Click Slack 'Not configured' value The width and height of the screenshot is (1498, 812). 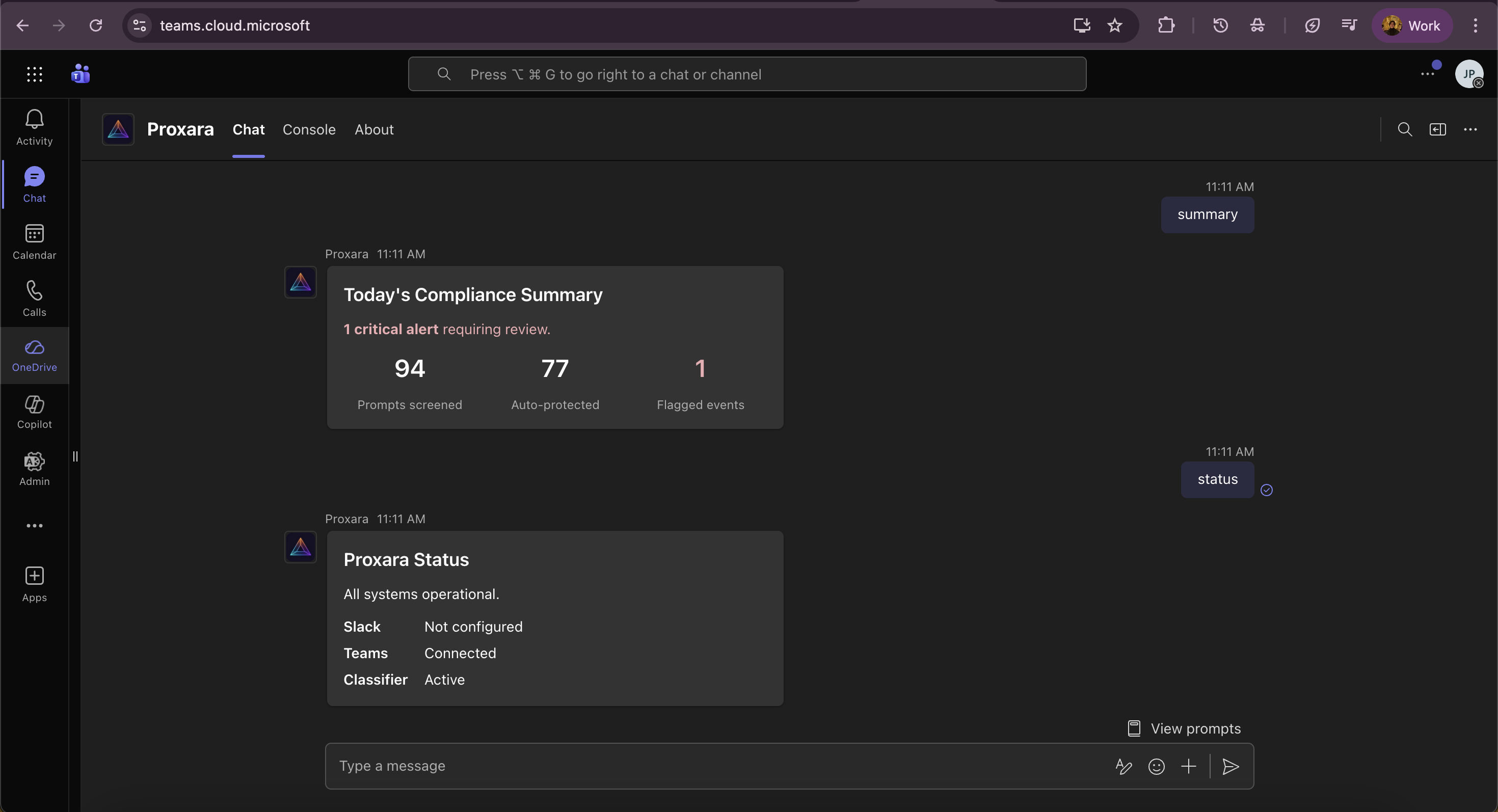tap(473, 627)
